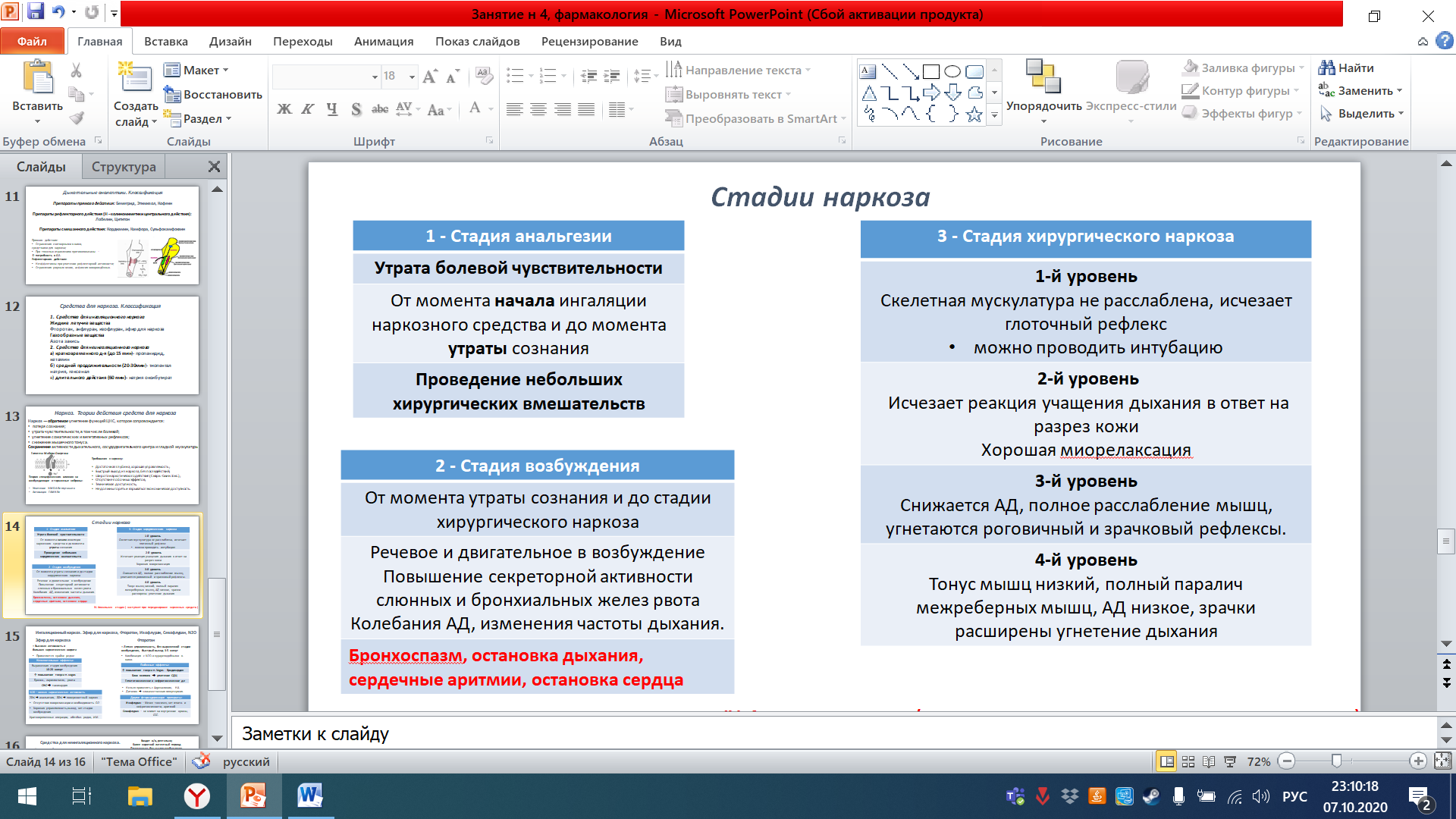Image resolution: width=1456 pixels, height=819 pixels.
Task: Zoom in with the plus button
Action: click(x=1418, y=761)
